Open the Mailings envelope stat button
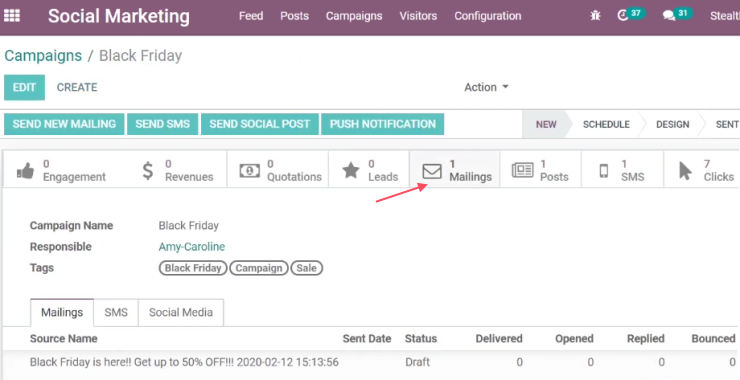 (x=455, y=170)
